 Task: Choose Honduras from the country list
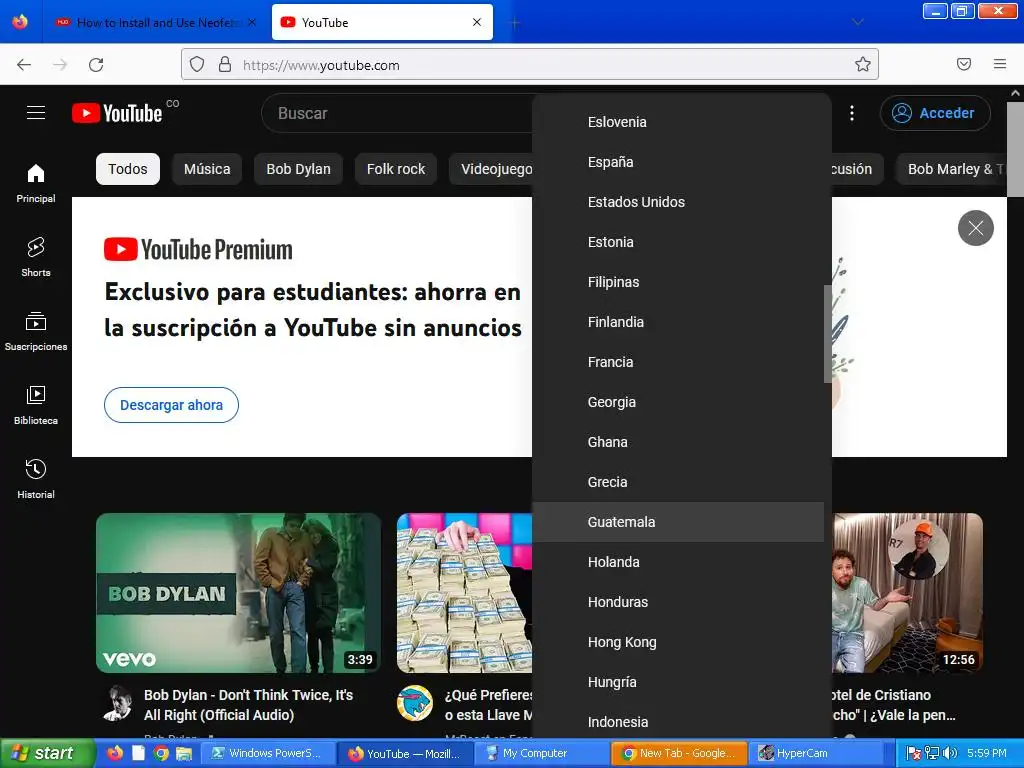click(678, 602)
